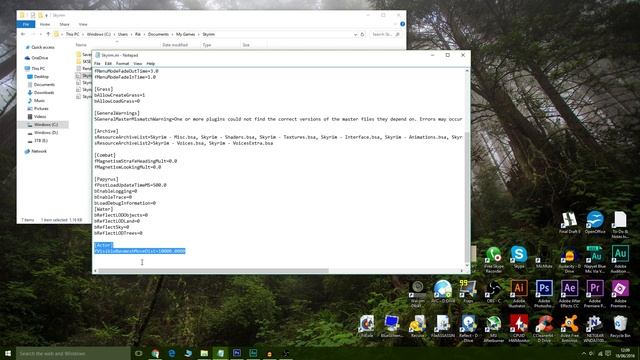Screen dimensions: 640x360
Task: Open the Audacity desktop shortcut
Action: pyautogui.click(x=569, y=259)
